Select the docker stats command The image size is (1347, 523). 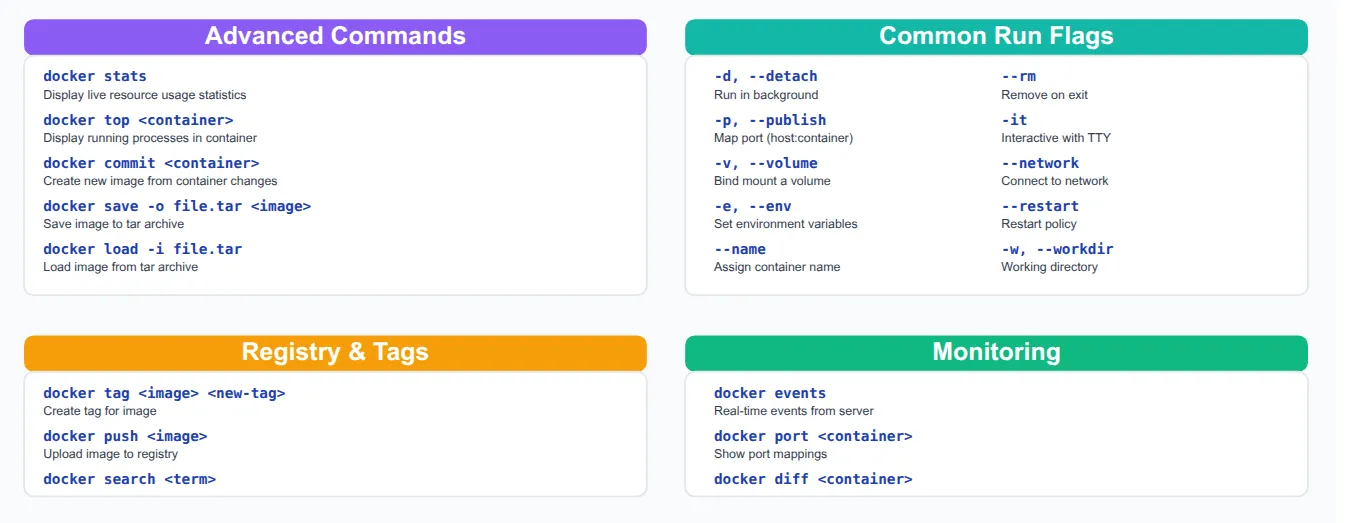pyautogui.click(x=95, y=76)
